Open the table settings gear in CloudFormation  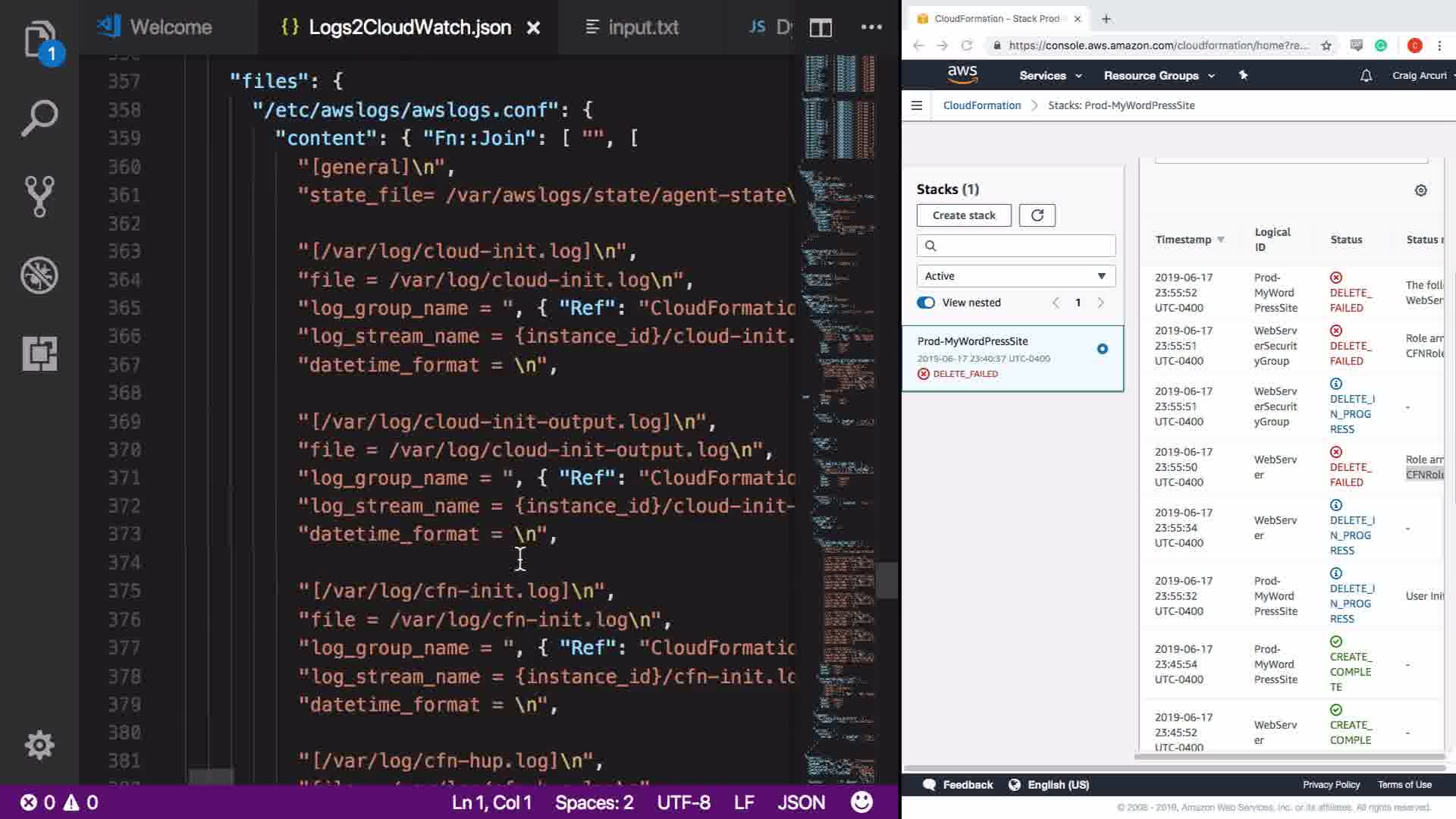coord(1421,190)
